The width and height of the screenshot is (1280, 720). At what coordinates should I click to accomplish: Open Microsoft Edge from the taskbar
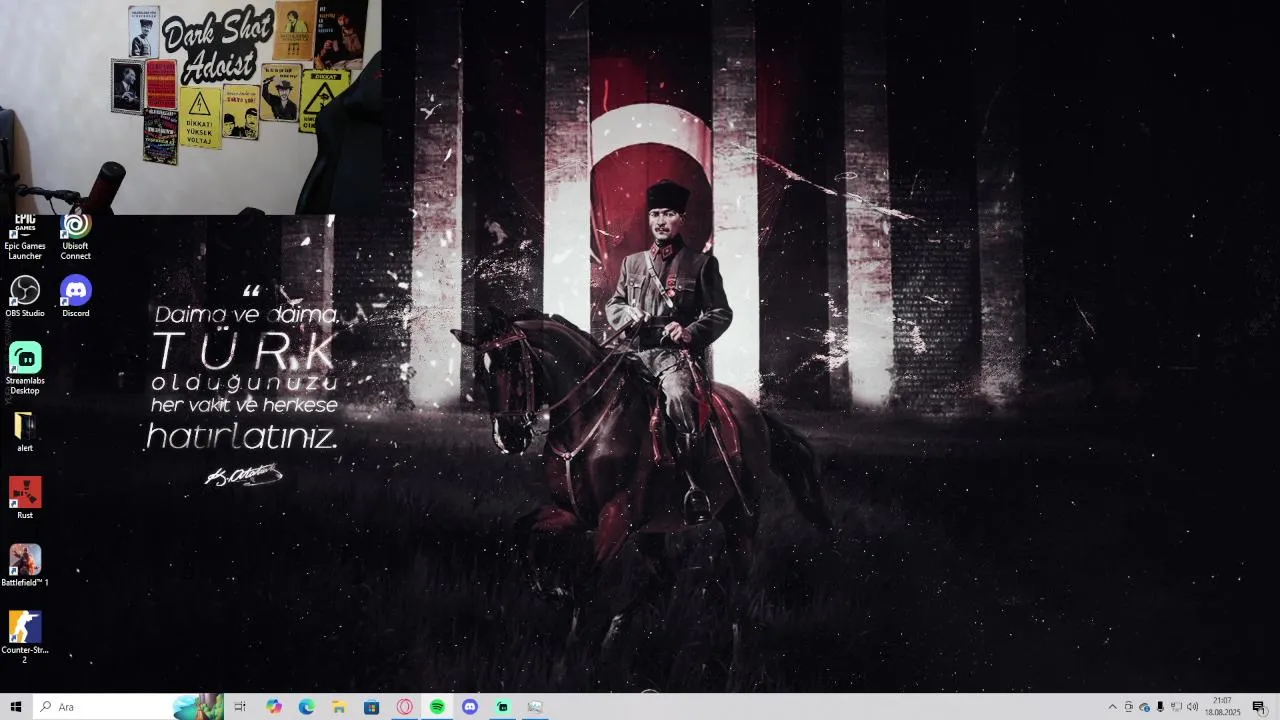pos(307,707)
